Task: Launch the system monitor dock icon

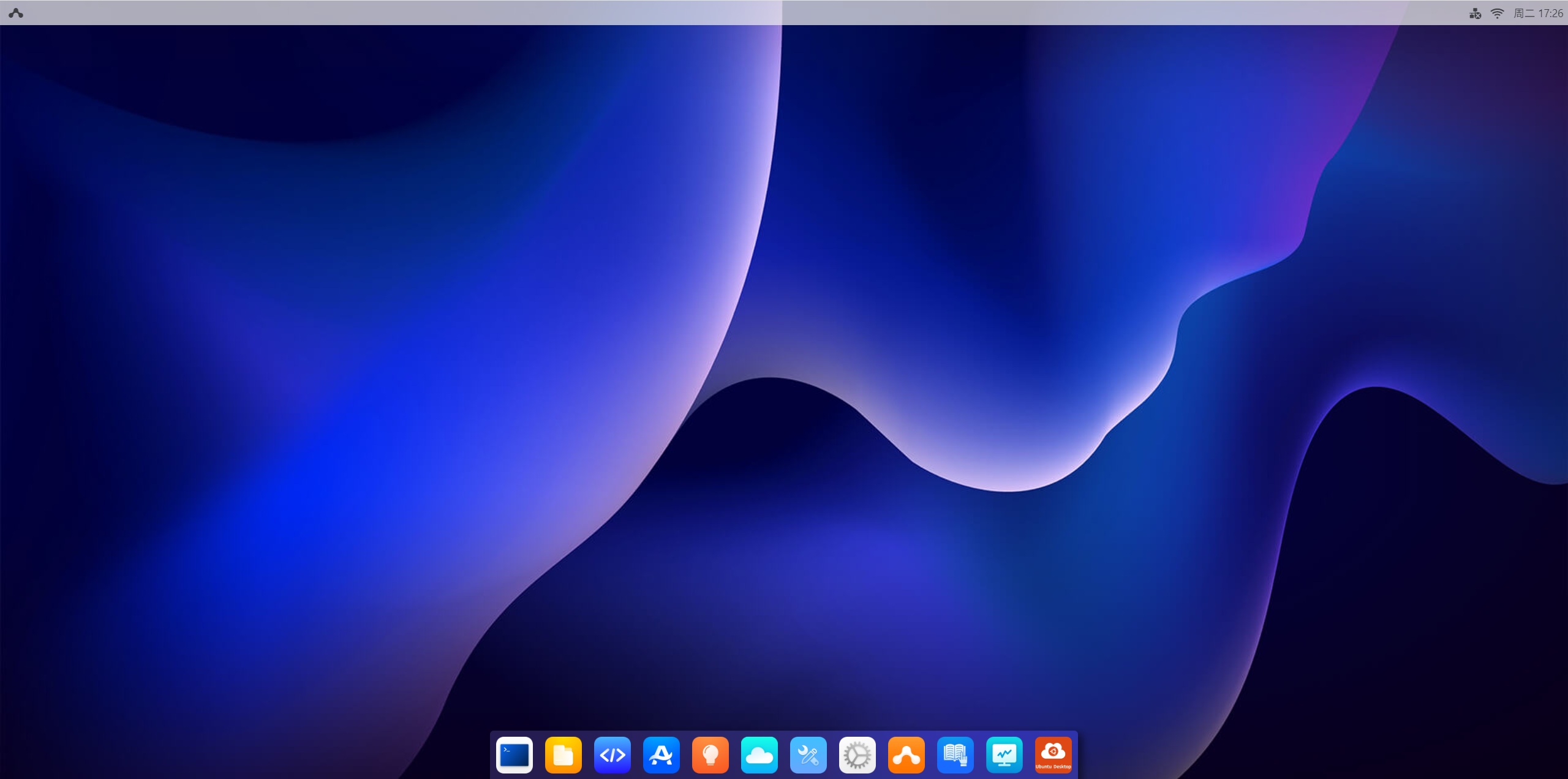Action: click(1004, 755)
